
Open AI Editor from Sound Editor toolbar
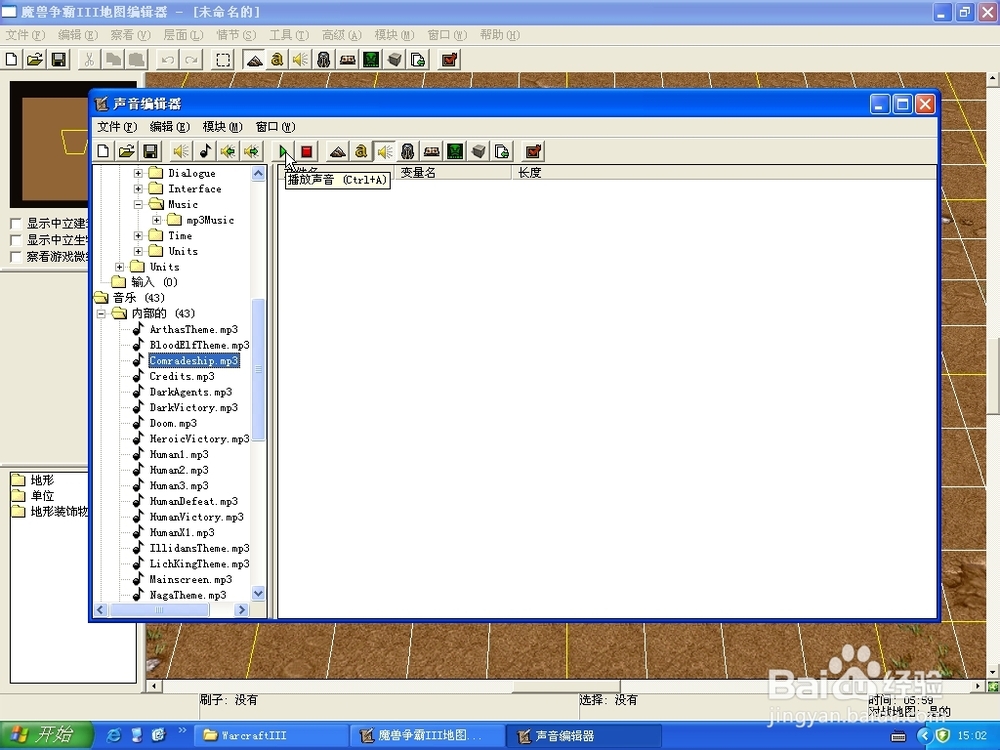[455, 151]
